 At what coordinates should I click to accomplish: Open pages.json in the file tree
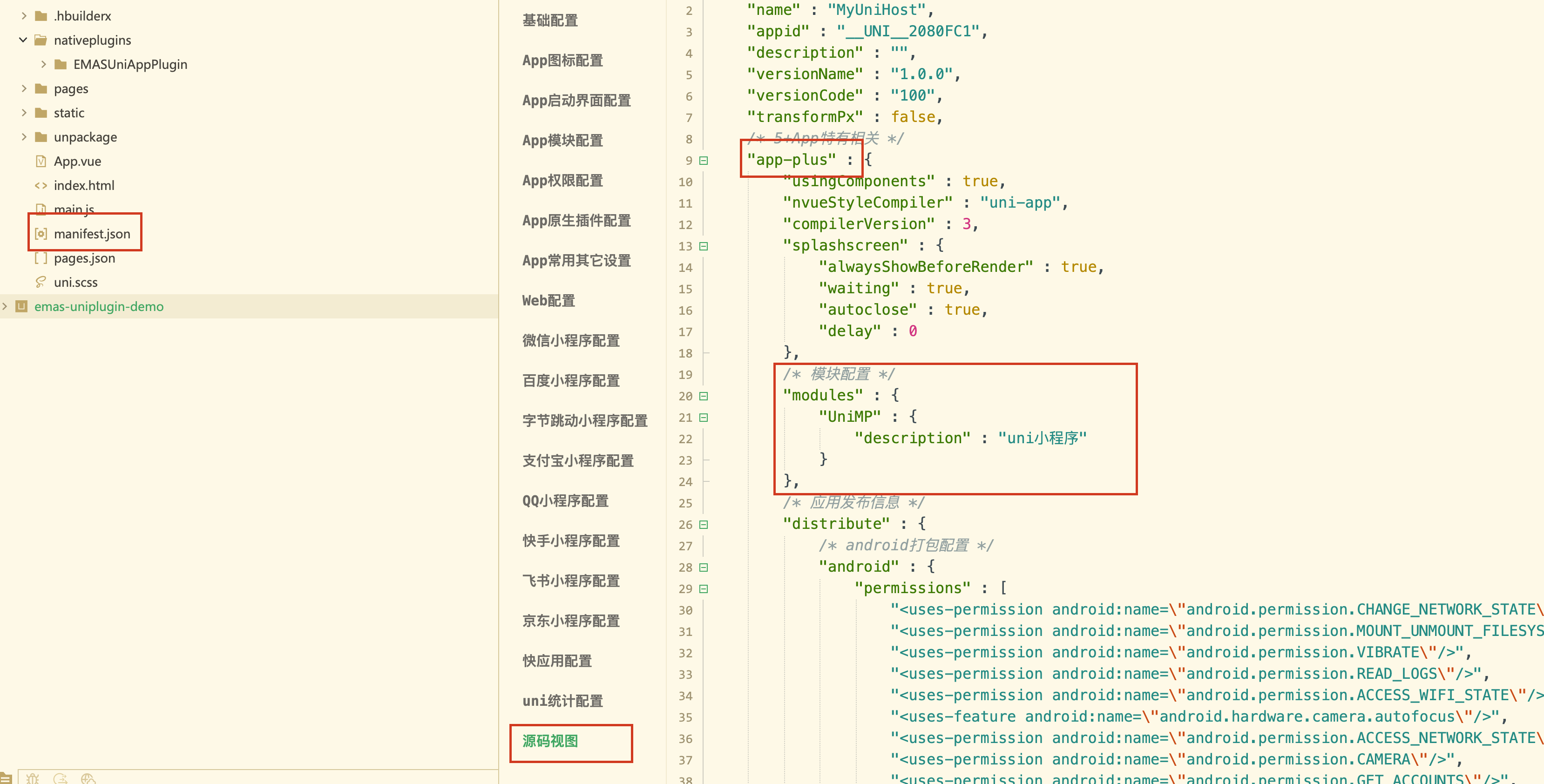85,258
